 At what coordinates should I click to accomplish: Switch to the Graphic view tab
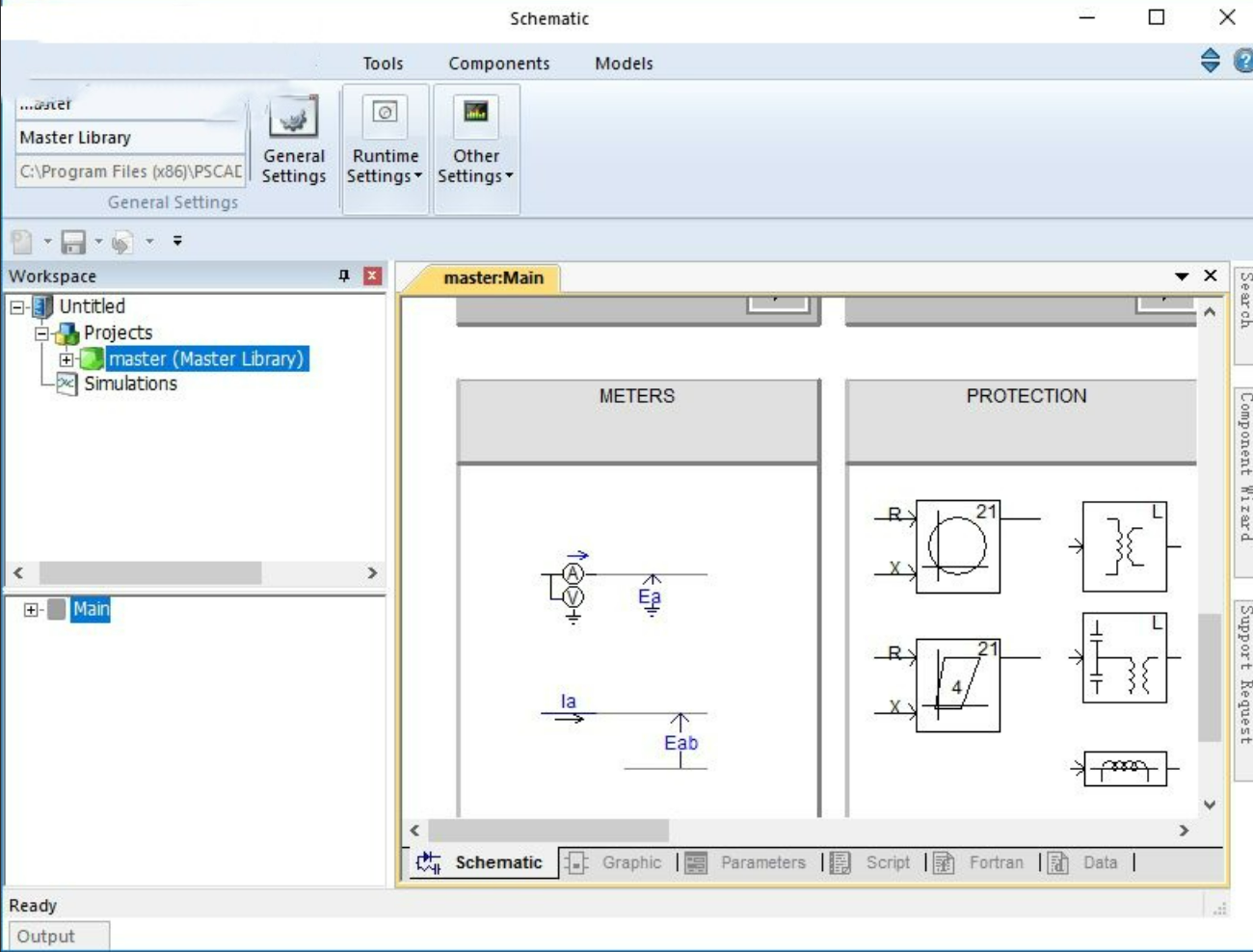coord(615,862)
